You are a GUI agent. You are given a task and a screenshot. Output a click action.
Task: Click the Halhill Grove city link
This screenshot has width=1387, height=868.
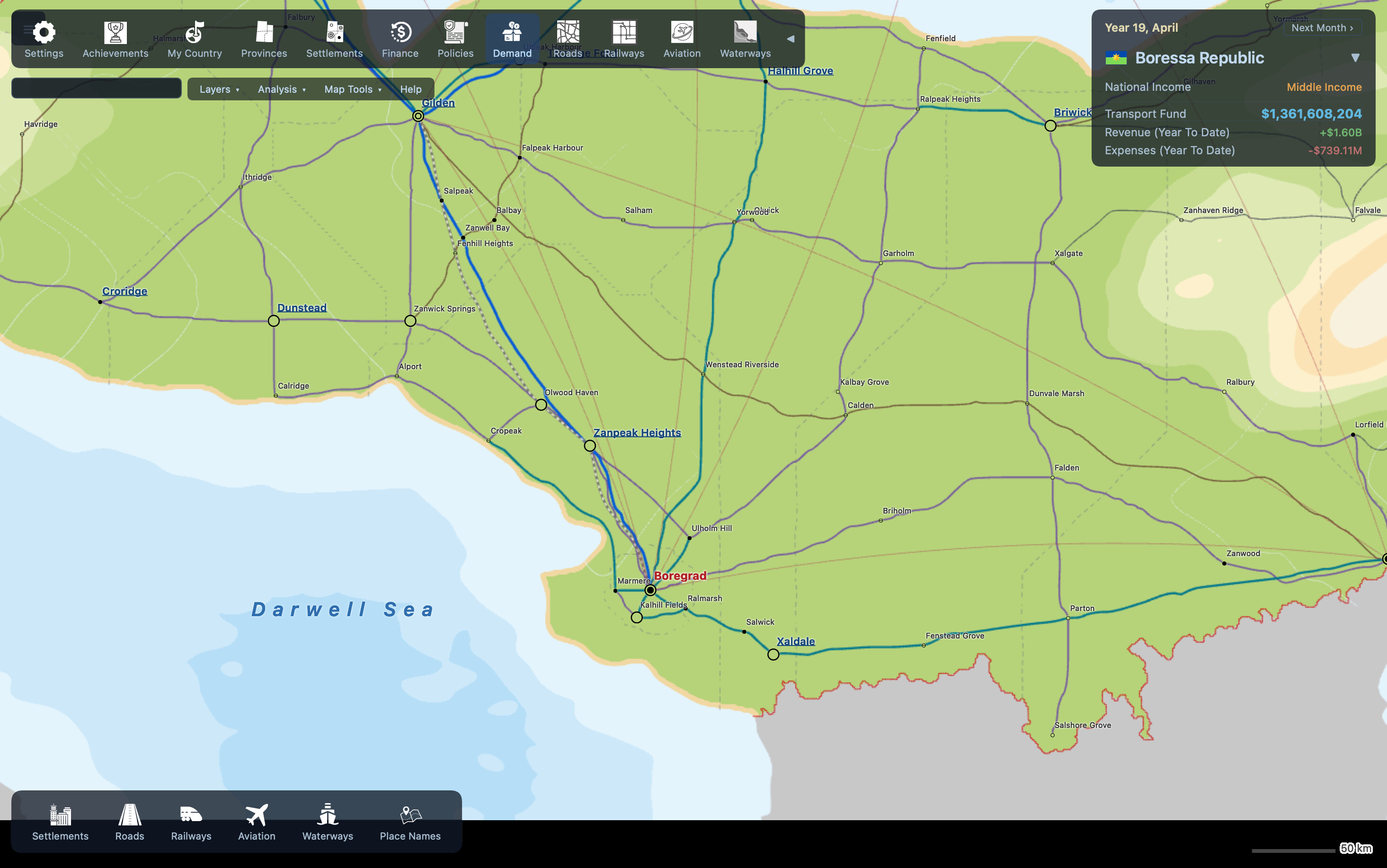pos(800,71)
